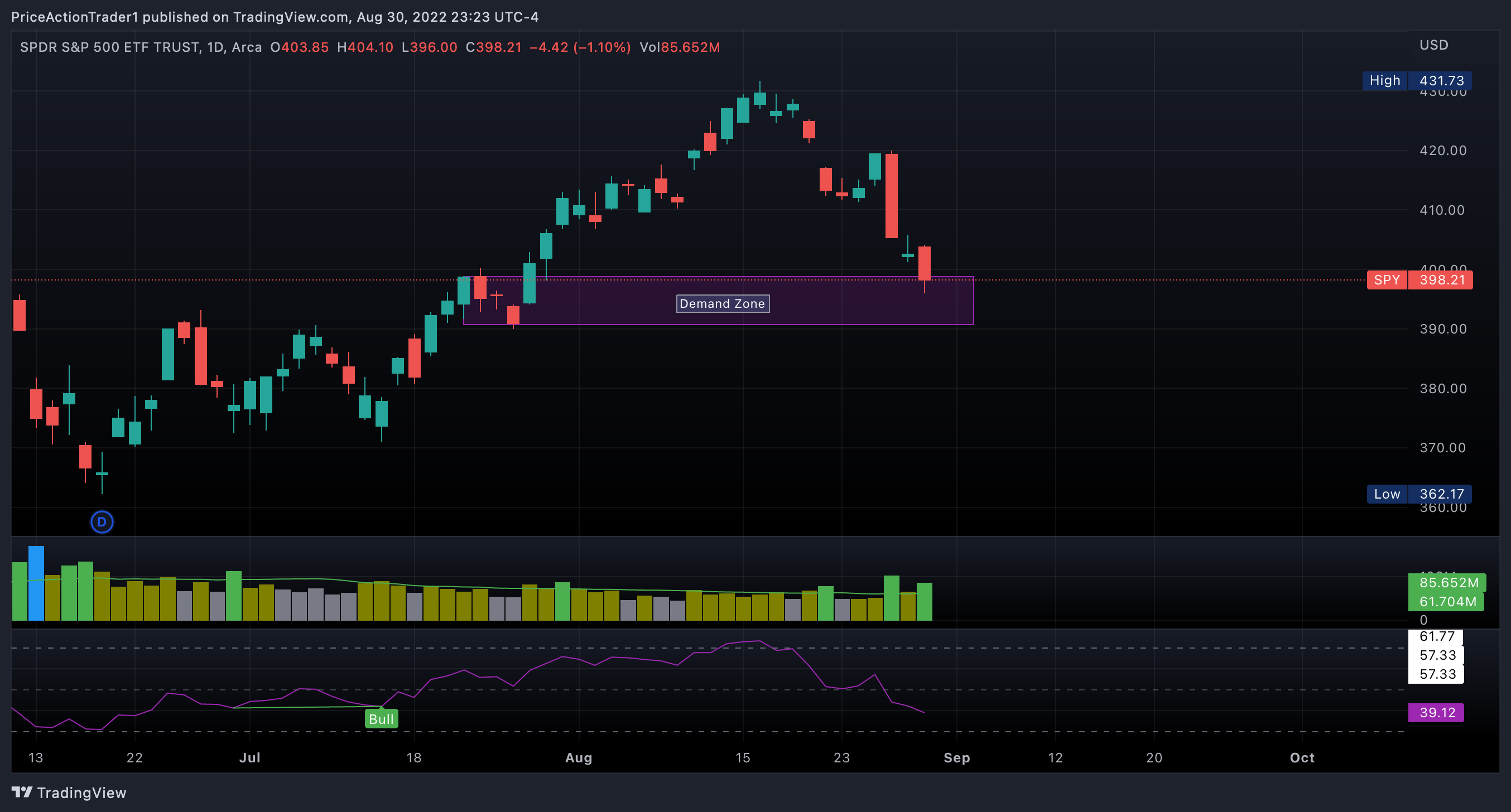
Task: Click the low value L396.00
Action: (430, 47)
